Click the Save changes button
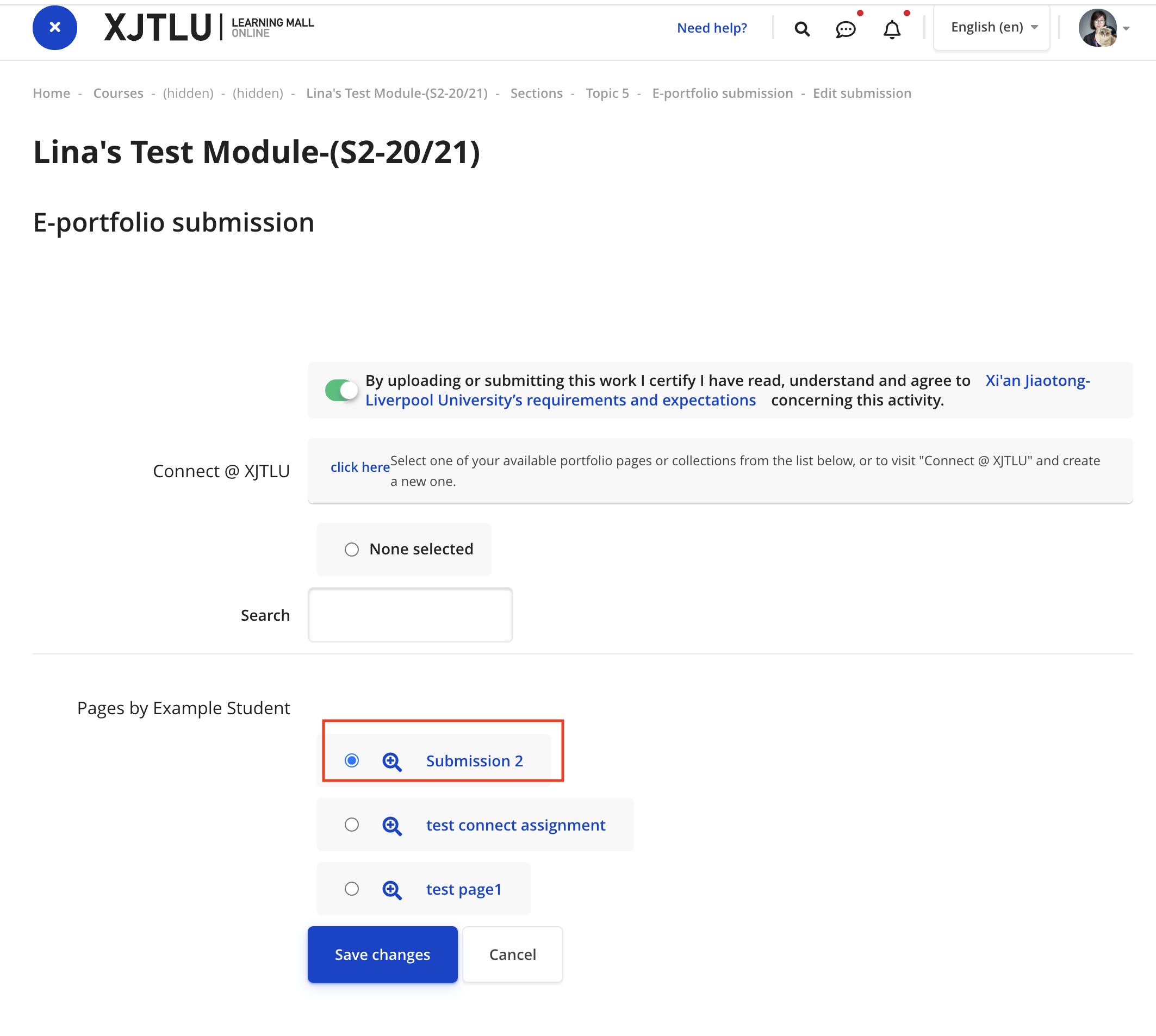 pos(382,953)
